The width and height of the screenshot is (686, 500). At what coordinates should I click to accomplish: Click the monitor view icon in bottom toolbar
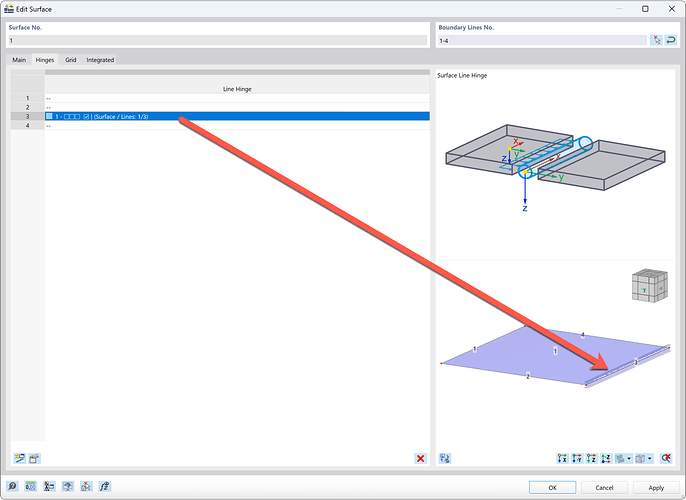pos(68,486)
